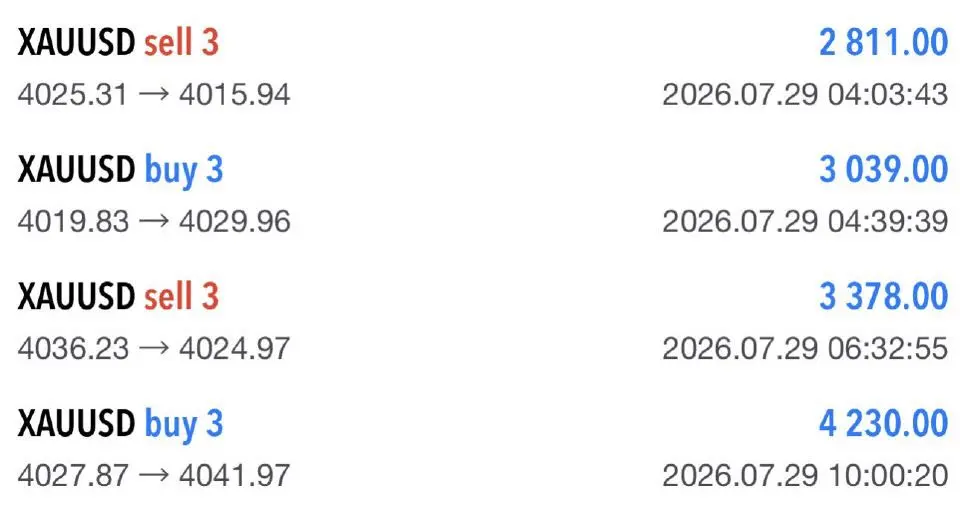Click the red 'sell 3' label in first row
Screen dimensions: 960x526
(x=181, y=43)
